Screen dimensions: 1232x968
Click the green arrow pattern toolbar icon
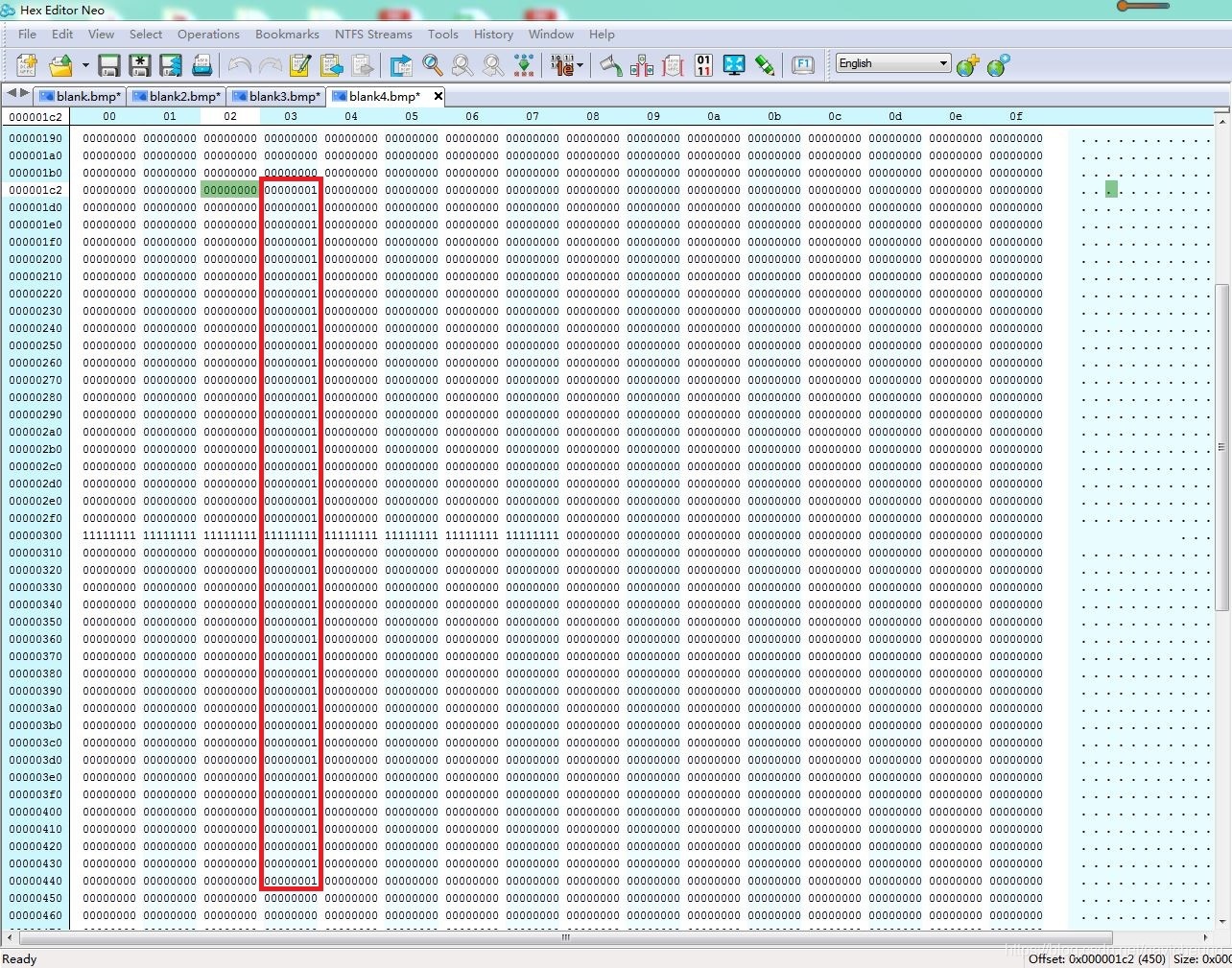click(x=524, y=65)
